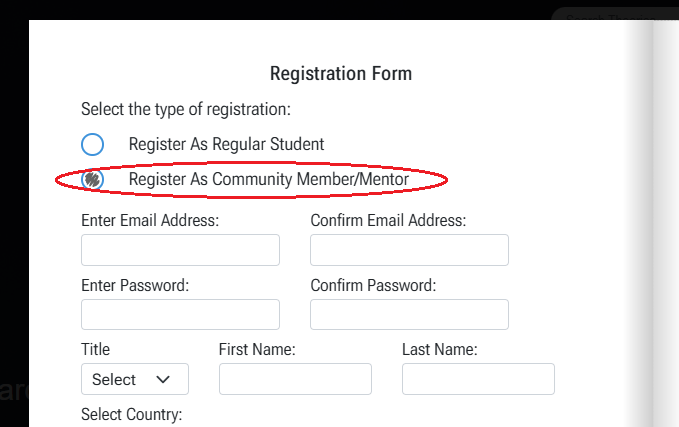Image resolution: width=679 pixels, height=427 pixels.
Task: Focus the Enter Email Address input field
Action: coord(180,250)
